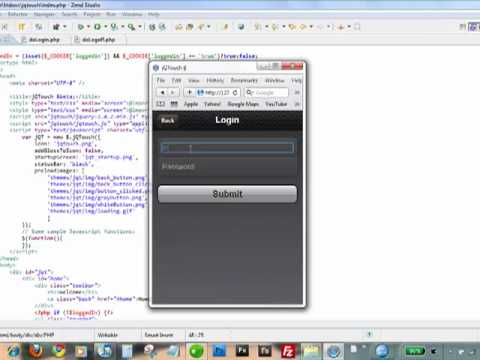Reload the page in Safari
Viewport: 480px width, 360px height.
[x=235, y=92]
